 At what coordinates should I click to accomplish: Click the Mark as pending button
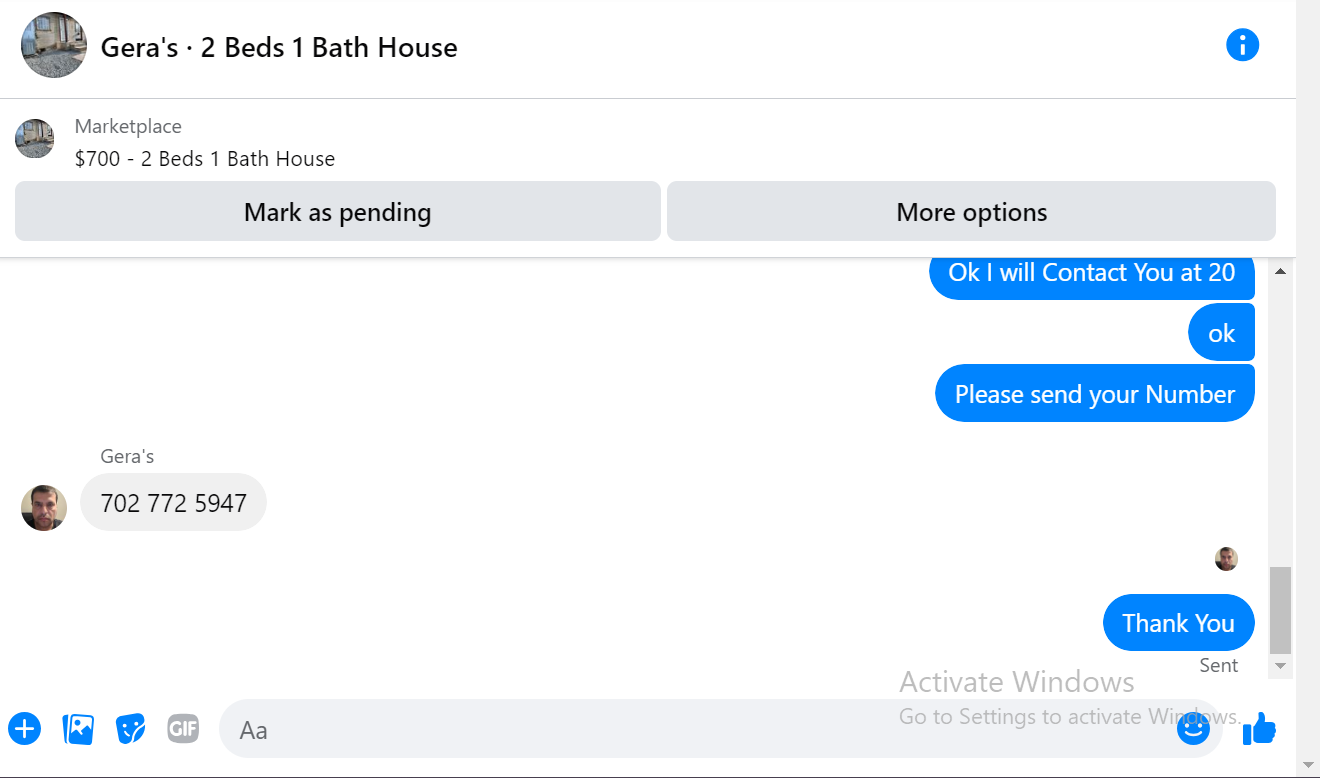[x=338, y=211]
